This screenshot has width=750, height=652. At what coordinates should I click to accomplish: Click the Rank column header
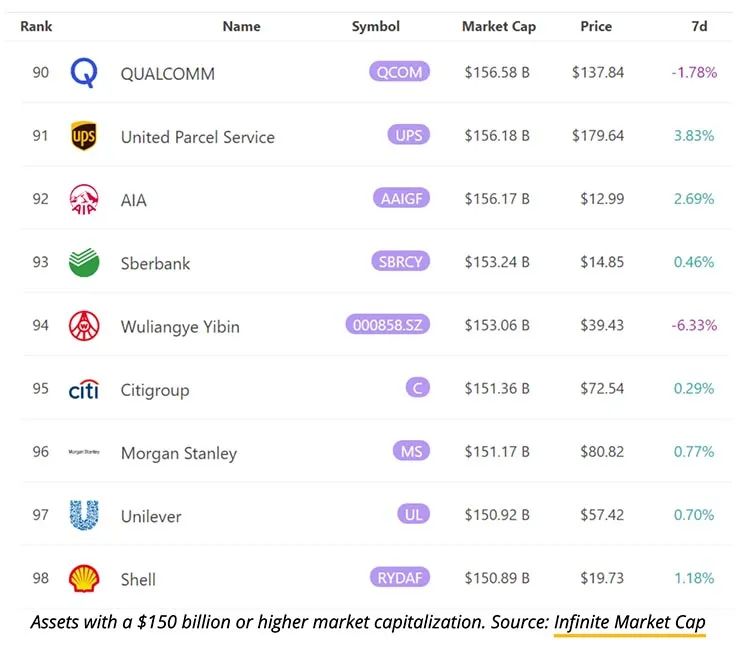(36, 27)
